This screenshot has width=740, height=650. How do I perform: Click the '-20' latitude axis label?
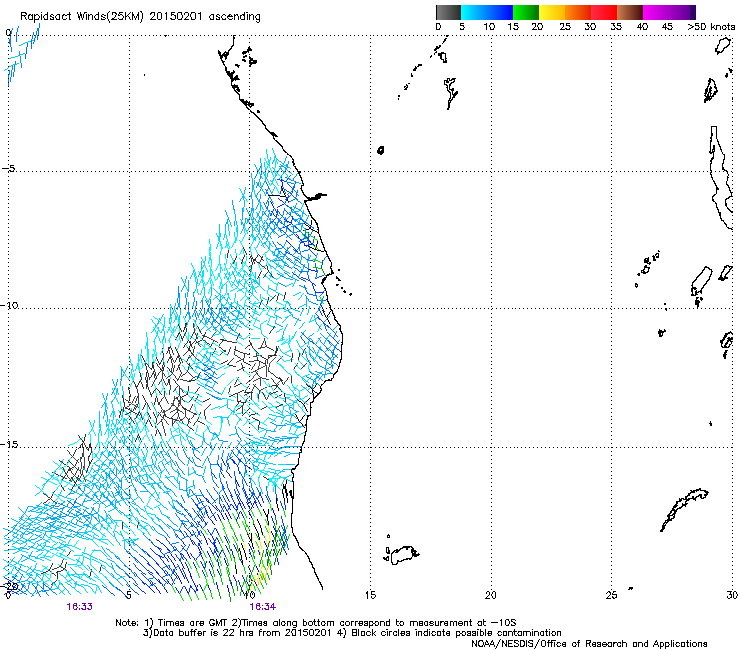(x=9, y=586)
